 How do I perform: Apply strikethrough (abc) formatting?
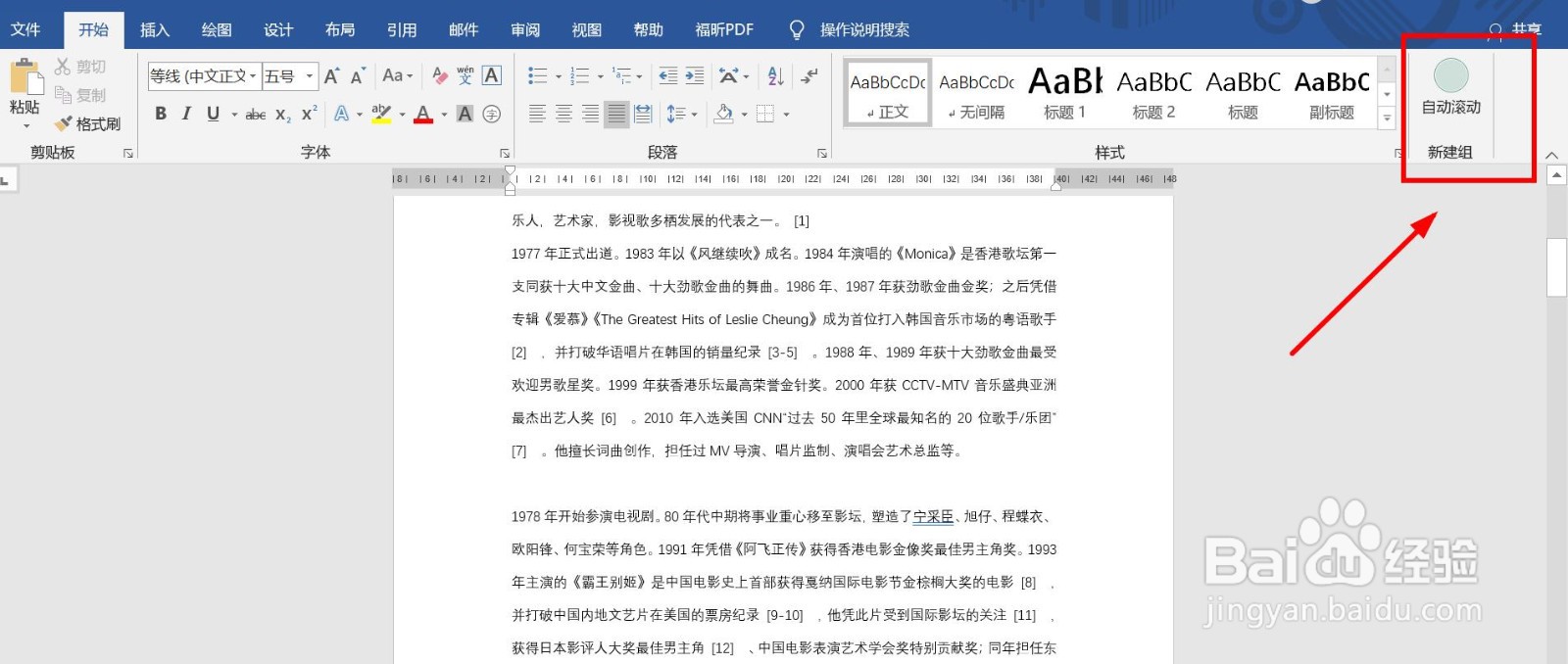coord(256,115)
